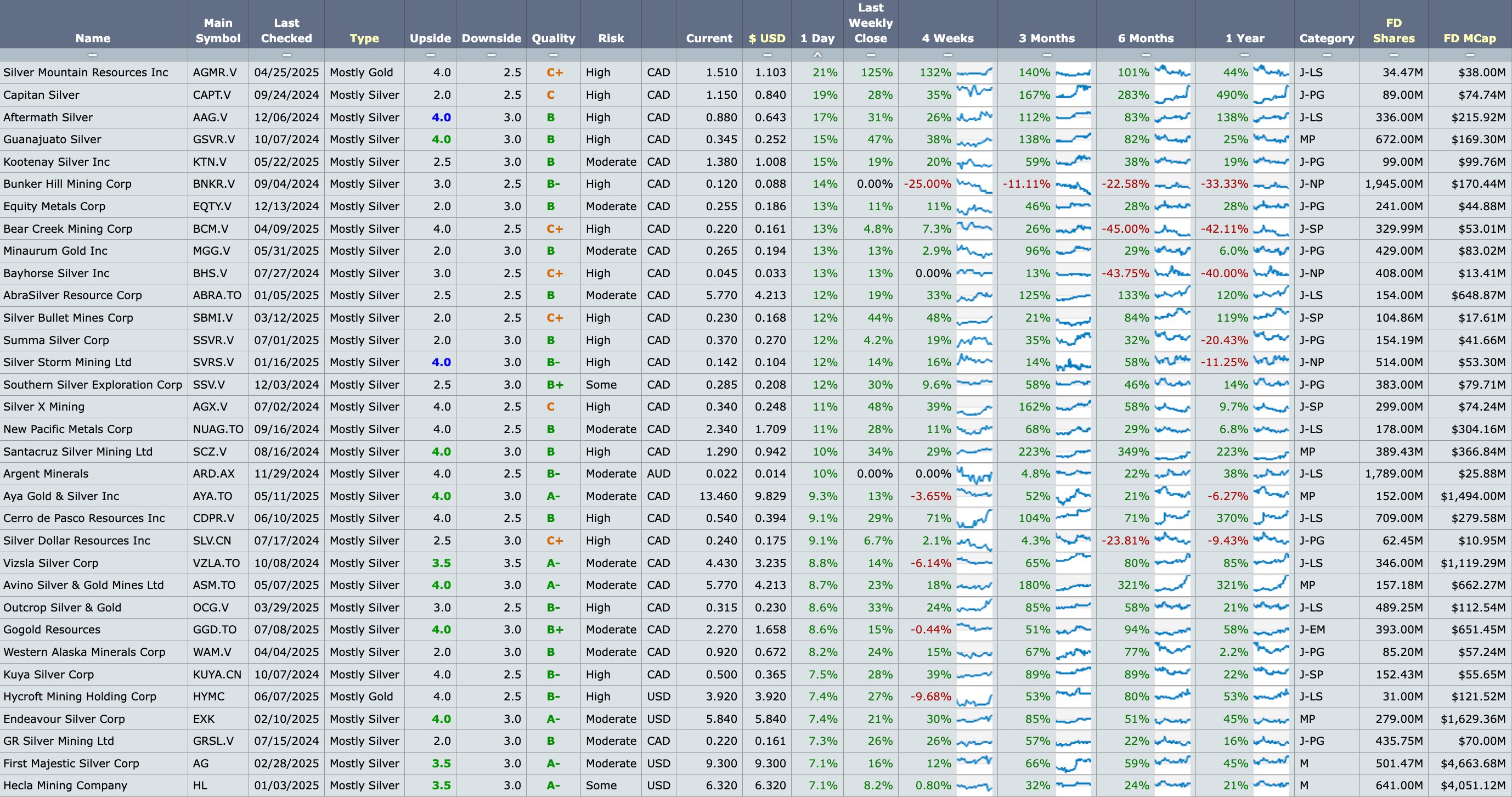Image resolution: width=1512 pixels, height=797 pixels.
Task: Click the Southern Silver Exploration Corp name
Action: point(93,385)
